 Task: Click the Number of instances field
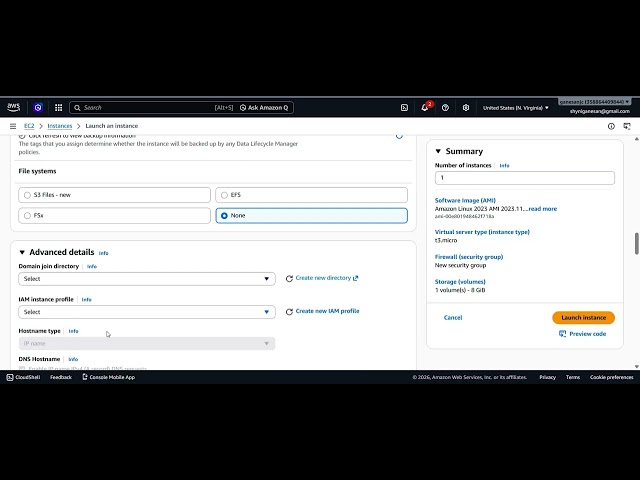525,178
